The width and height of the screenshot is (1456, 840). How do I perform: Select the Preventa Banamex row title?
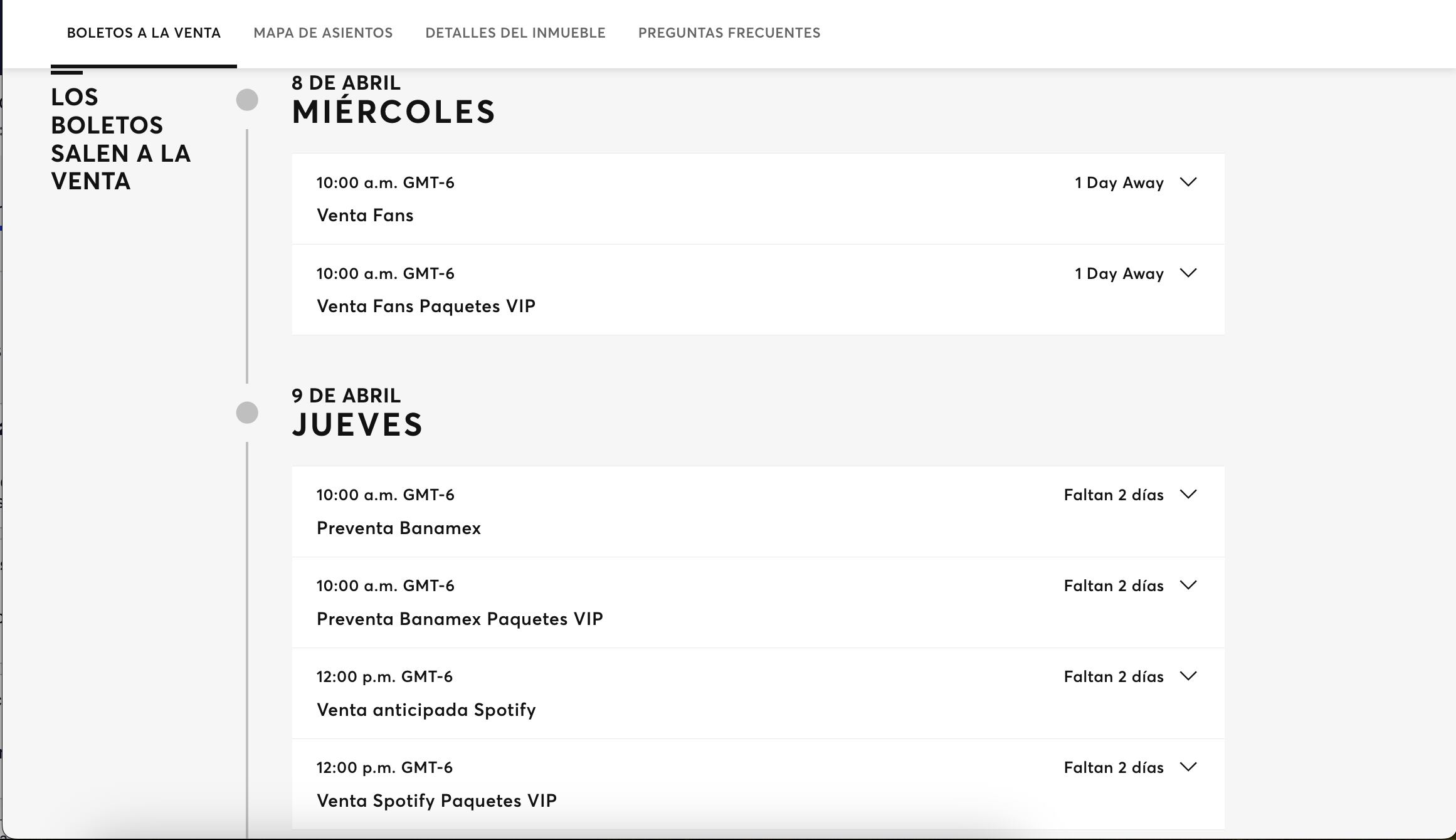(x=398, y=528)
